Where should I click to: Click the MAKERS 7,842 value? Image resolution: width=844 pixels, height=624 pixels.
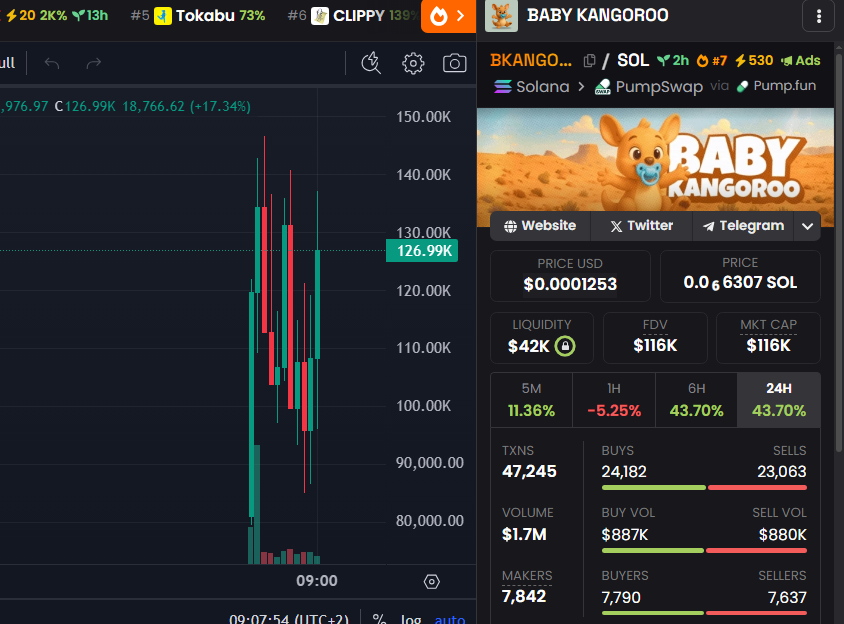click(524, 597)
